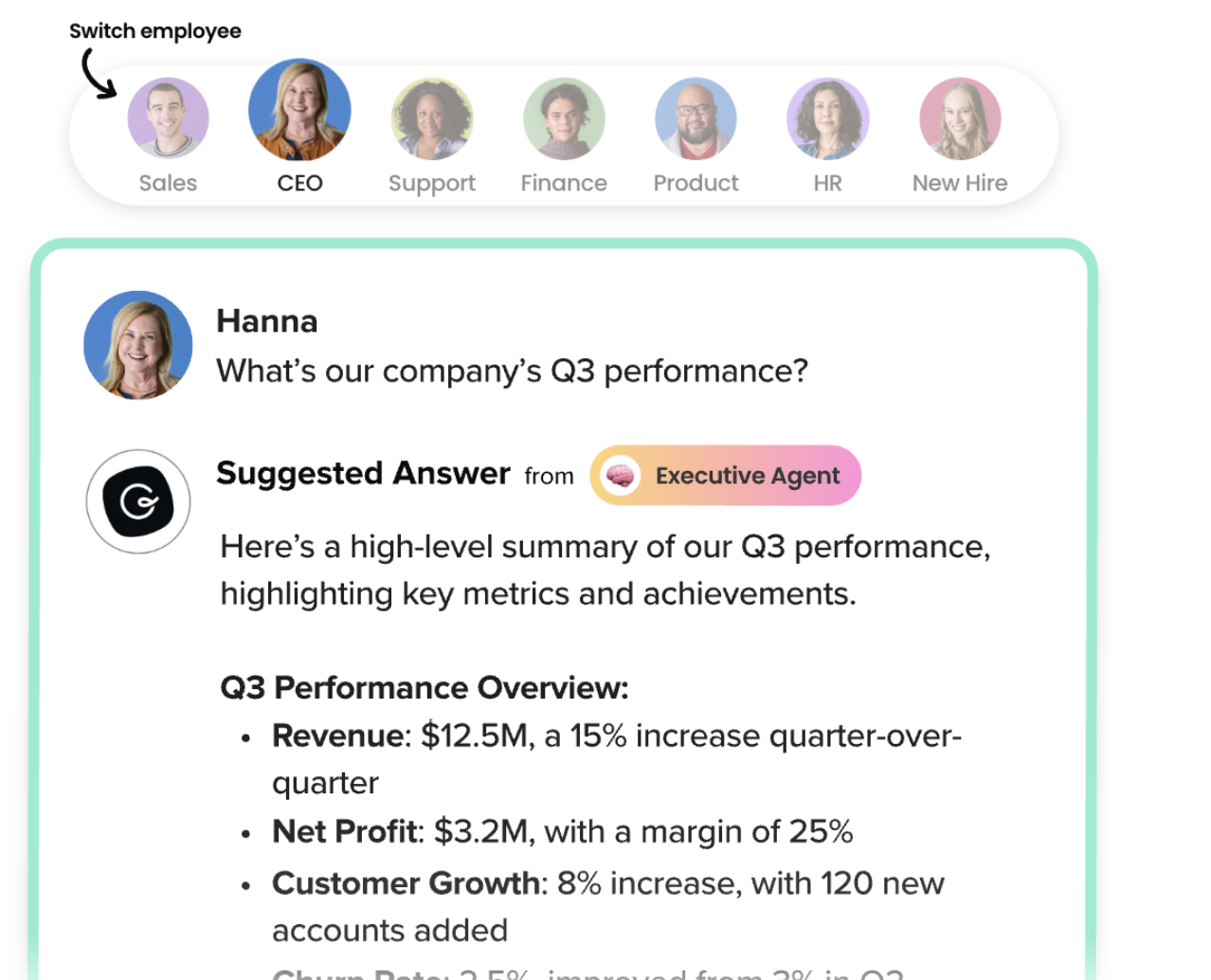Choose the Product label text
Screen dimensions: 1211x980
tap(696, 183)
